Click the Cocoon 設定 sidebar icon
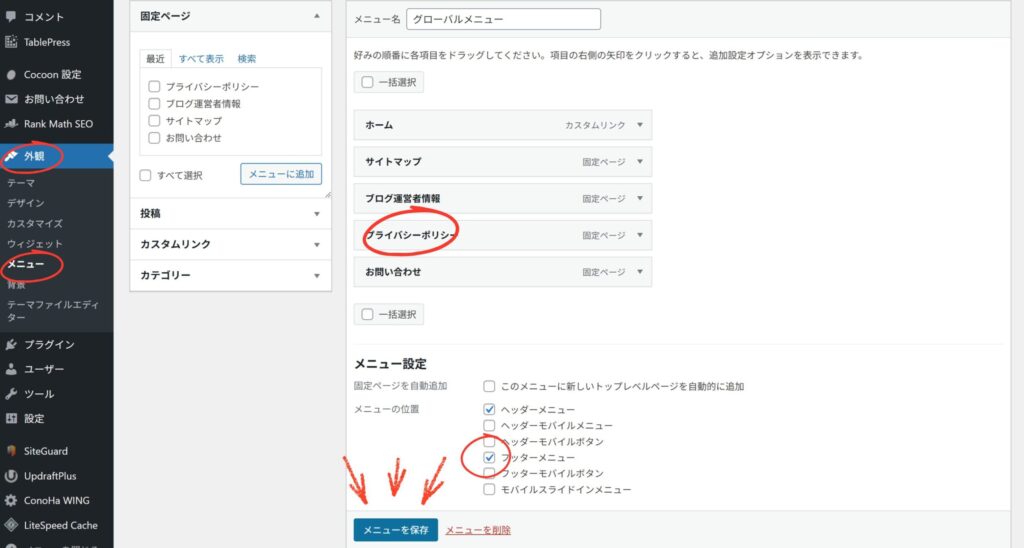Image resolution: width=1024 pixels, height=548 pixels. pos(11,74)
